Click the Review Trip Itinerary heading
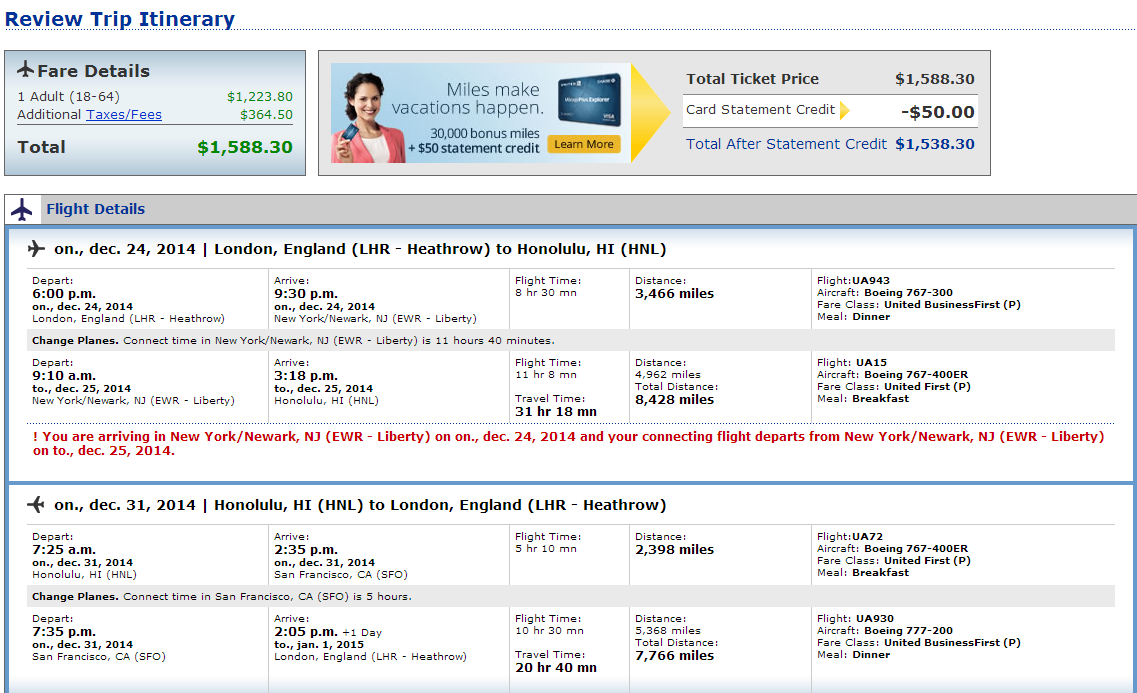Viewport: 1137px width, 693px height. (x=120, y=19)
